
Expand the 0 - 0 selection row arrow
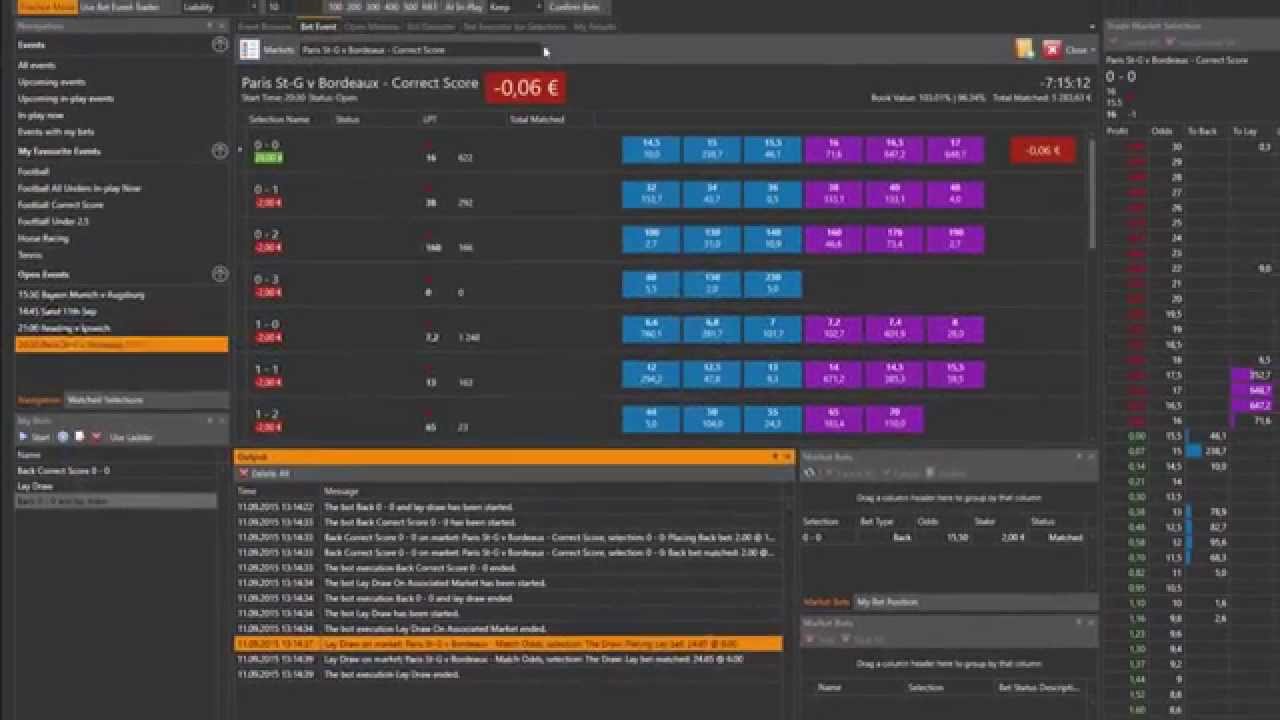click(x=240, y=151)
